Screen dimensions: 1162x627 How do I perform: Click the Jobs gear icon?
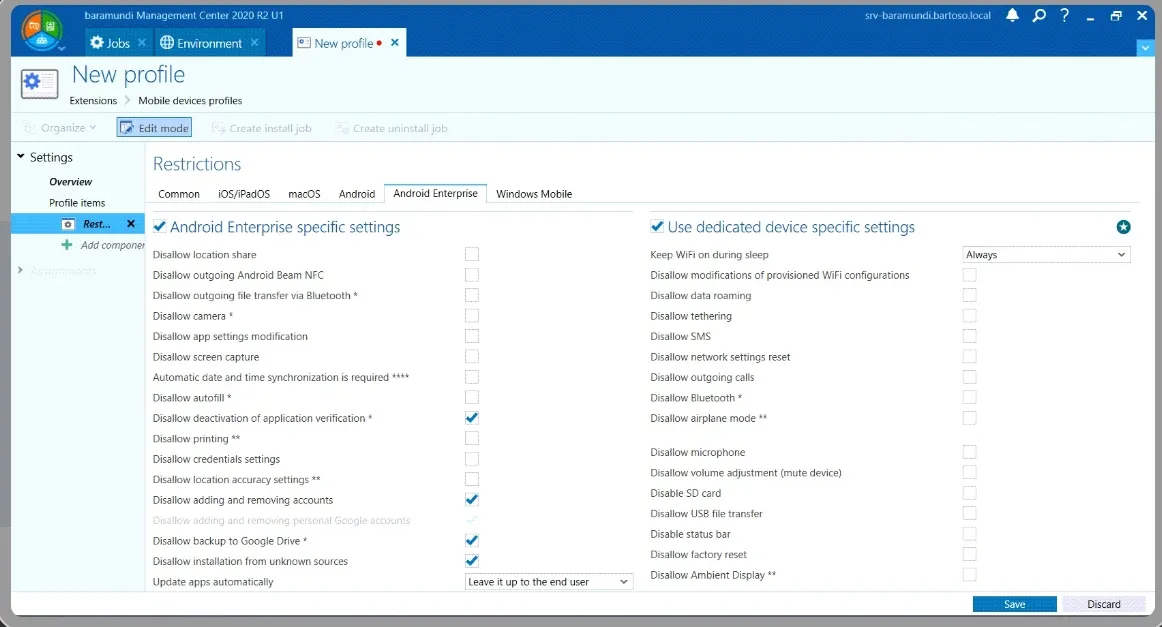click(96, 43)
